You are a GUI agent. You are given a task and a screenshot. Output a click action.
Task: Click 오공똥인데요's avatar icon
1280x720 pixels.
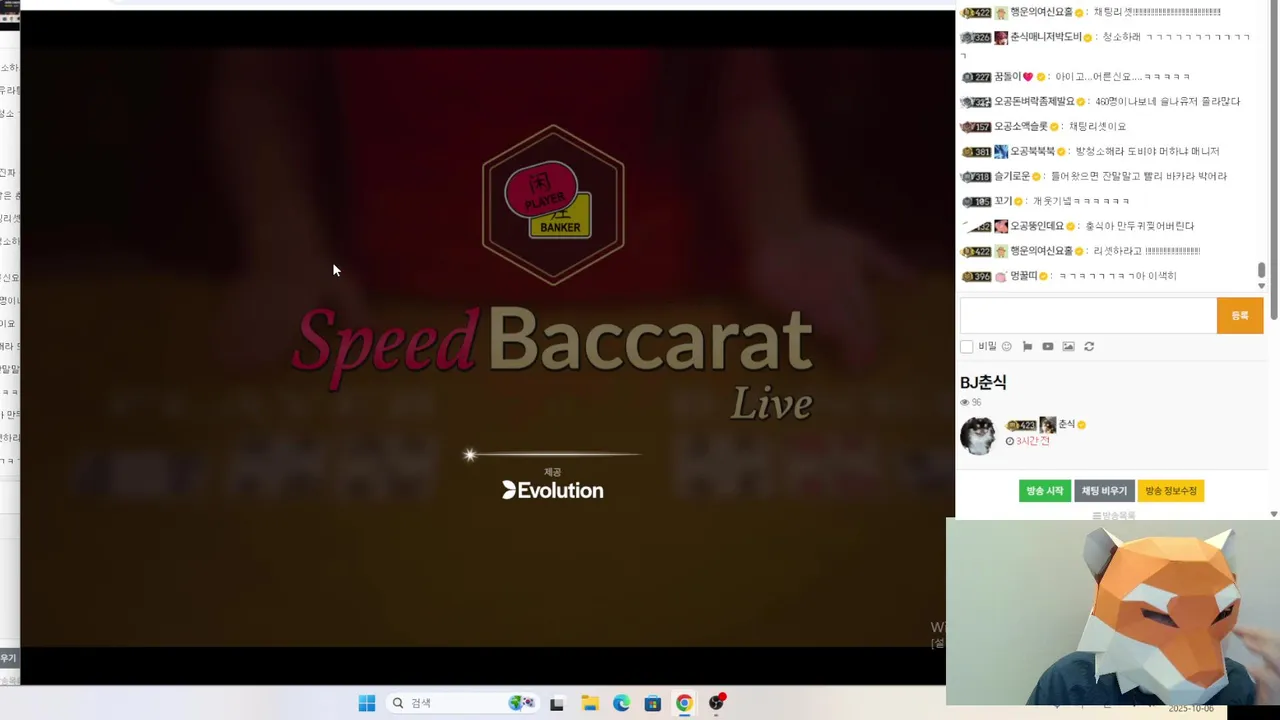[x=1001, y=226]
